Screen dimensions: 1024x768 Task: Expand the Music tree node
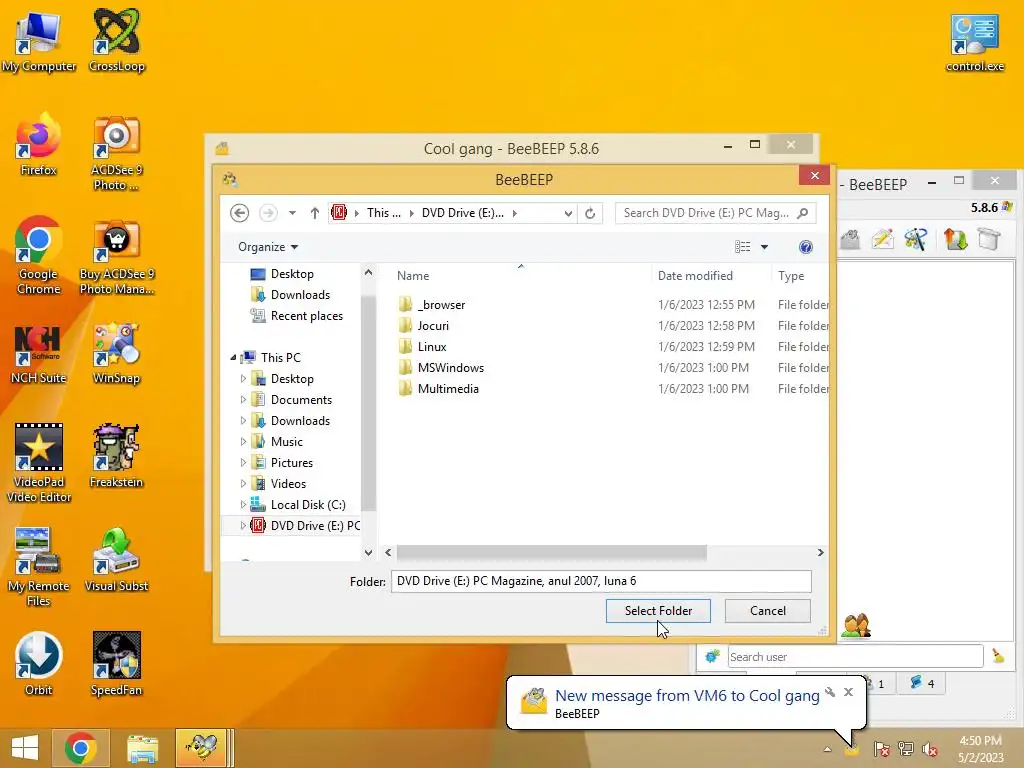[243, 441]
